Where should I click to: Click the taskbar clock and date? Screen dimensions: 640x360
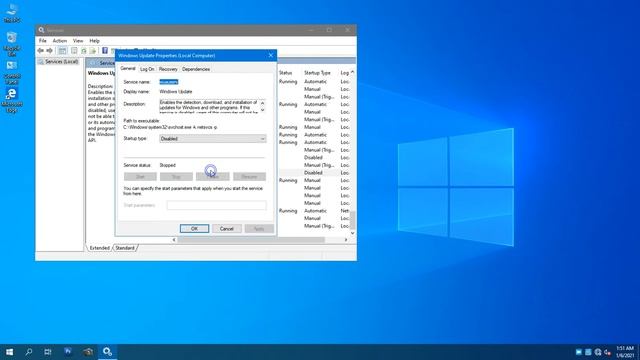[625, 352]
